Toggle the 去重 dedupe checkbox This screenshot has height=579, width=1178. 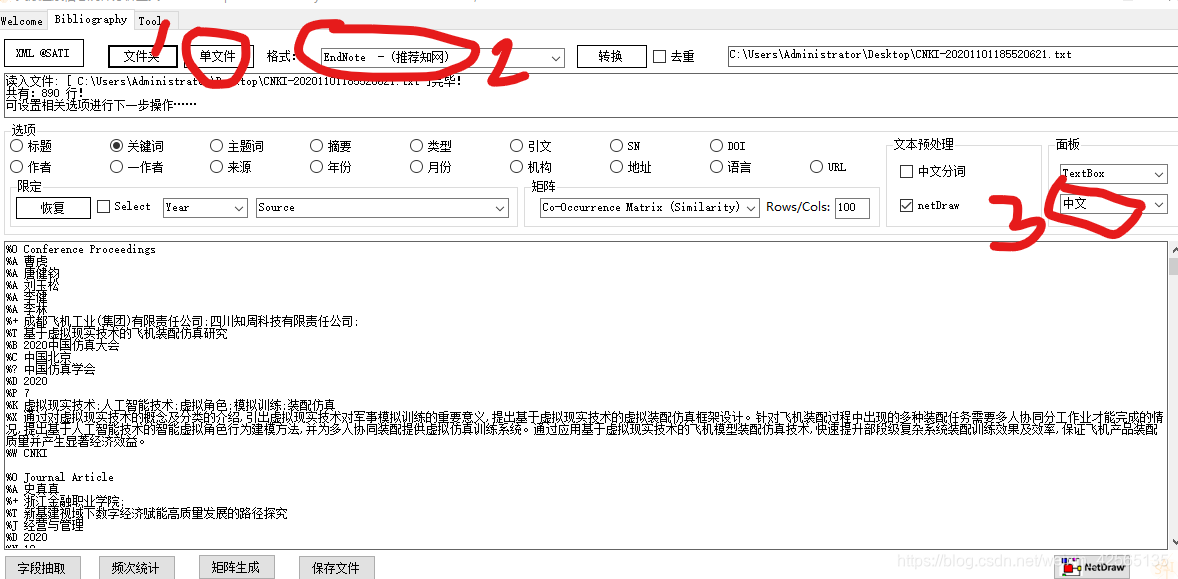[660, 56]
